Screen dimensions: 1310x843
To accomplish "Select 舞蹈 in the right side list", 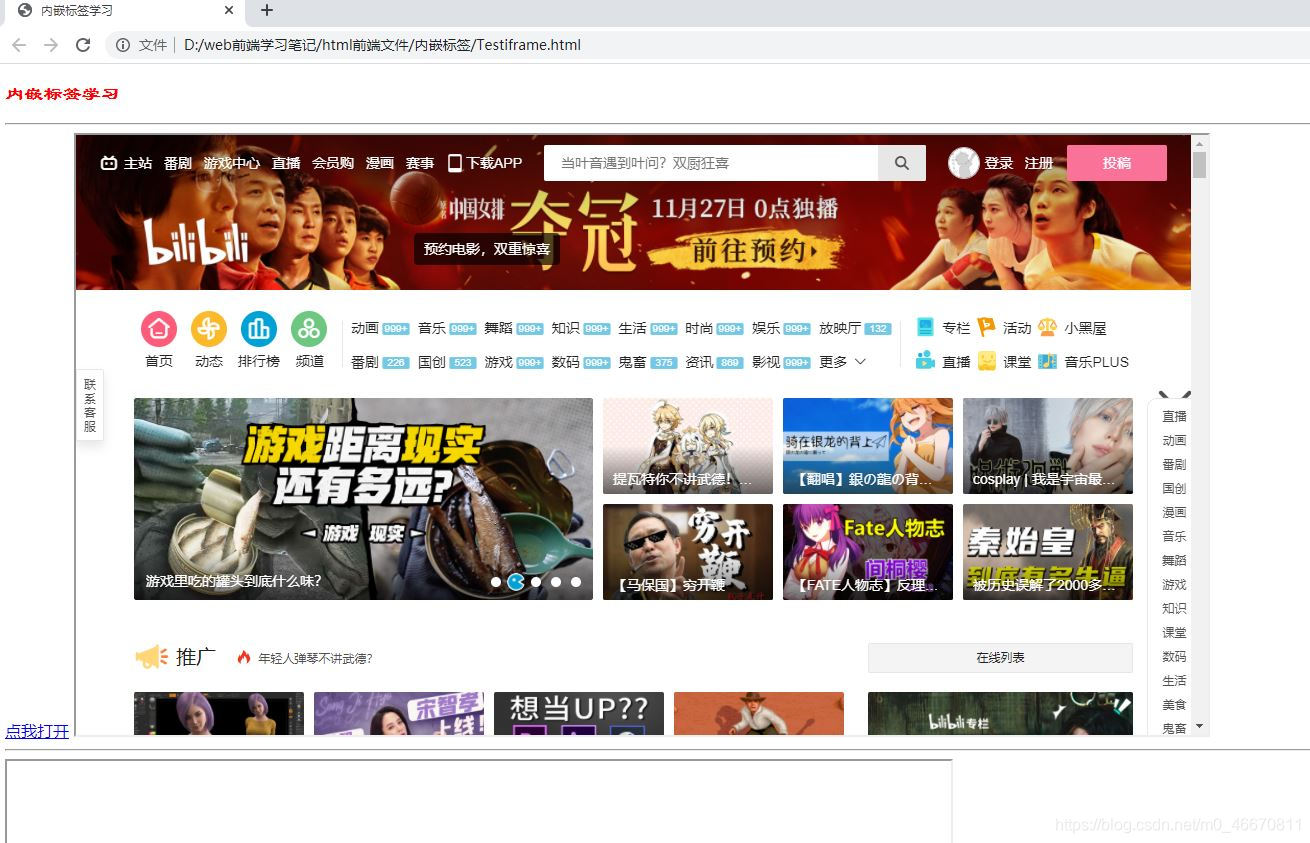I will tap(1174, 560).
